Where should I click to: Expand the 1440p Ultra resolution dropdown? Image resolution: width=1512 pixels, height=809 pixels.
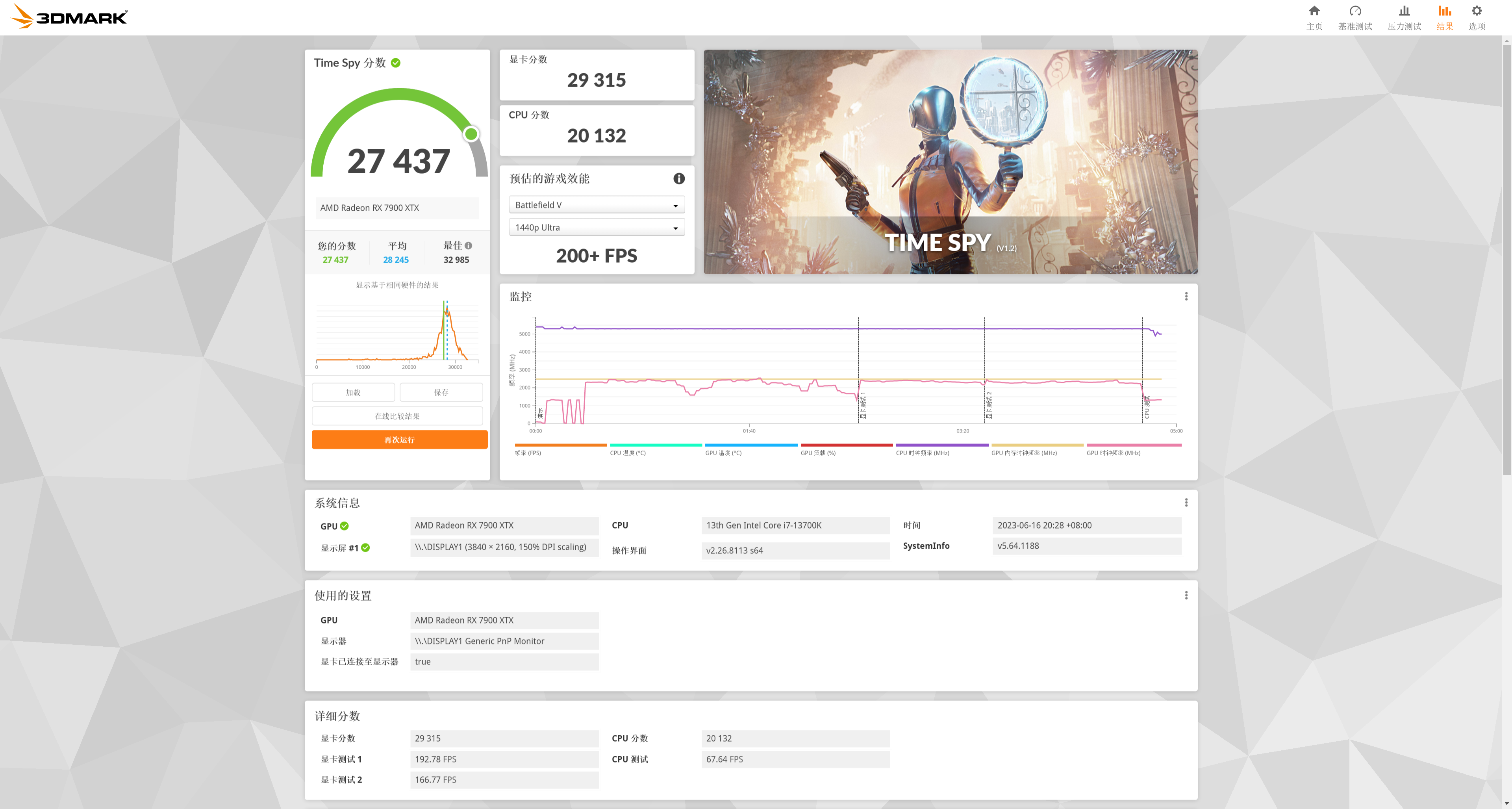[597, 227]
